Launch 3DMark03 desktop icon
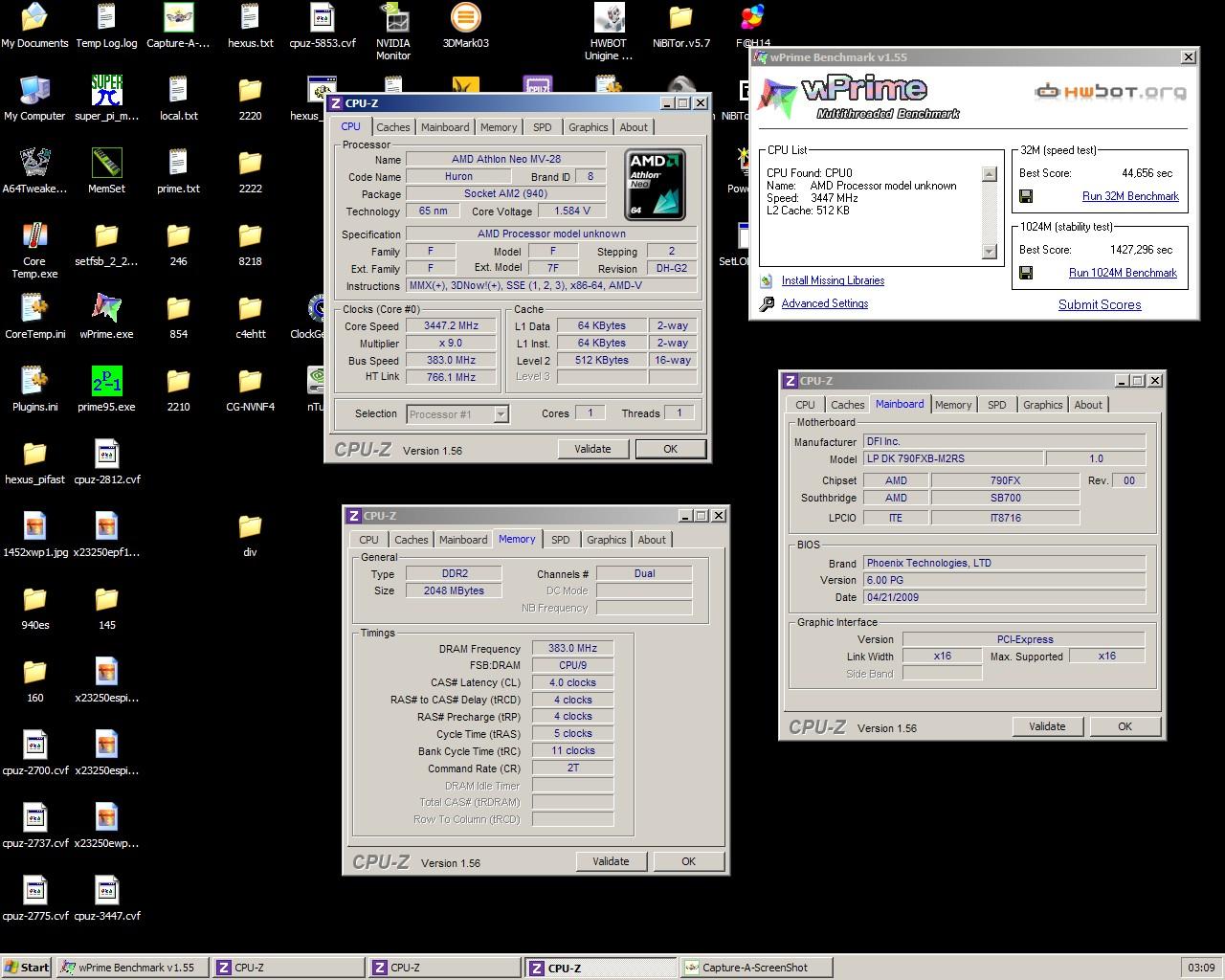 click(x=465, y=26)
